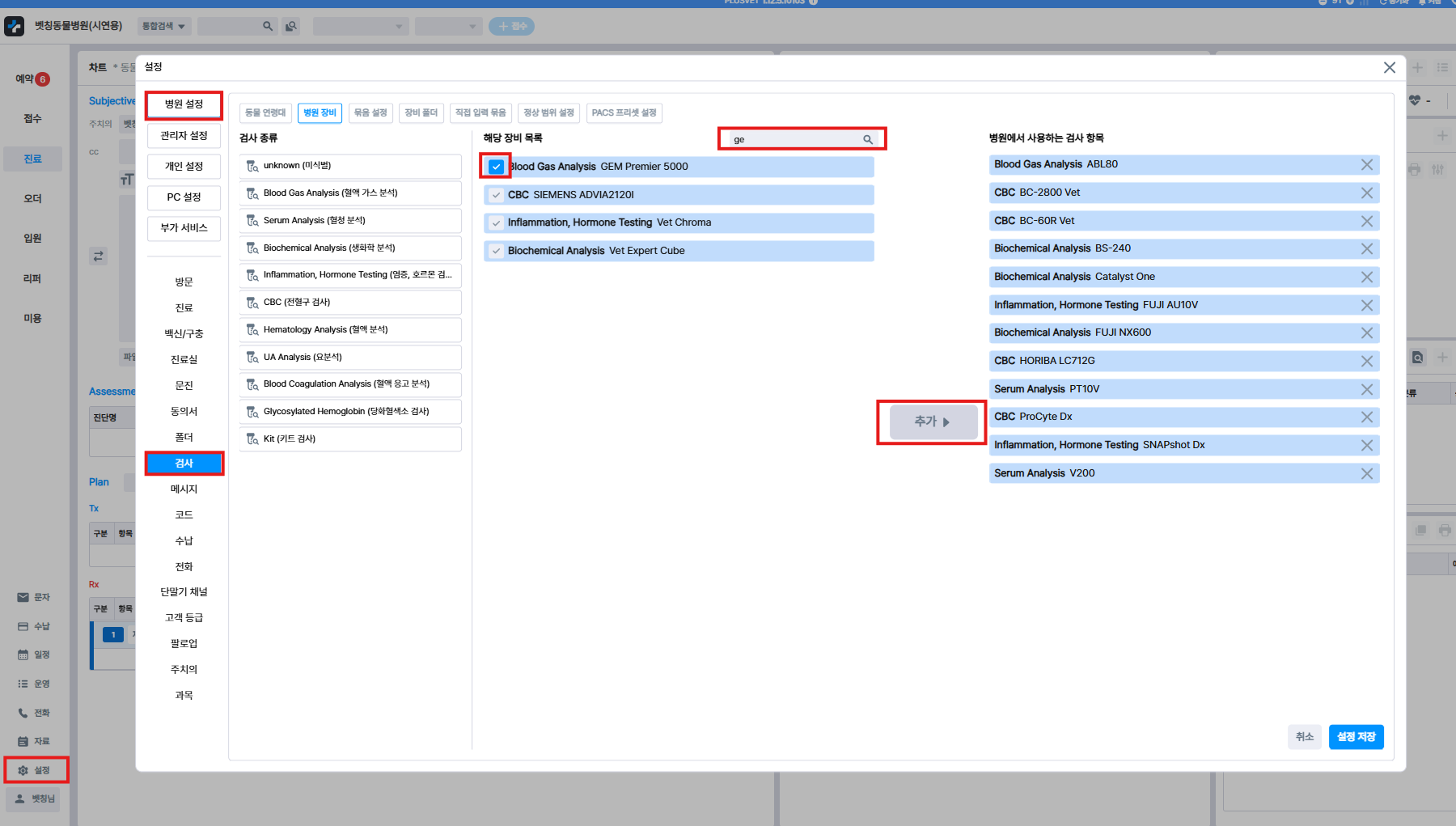Click the 추가 add button

click(x=932, y=421)
